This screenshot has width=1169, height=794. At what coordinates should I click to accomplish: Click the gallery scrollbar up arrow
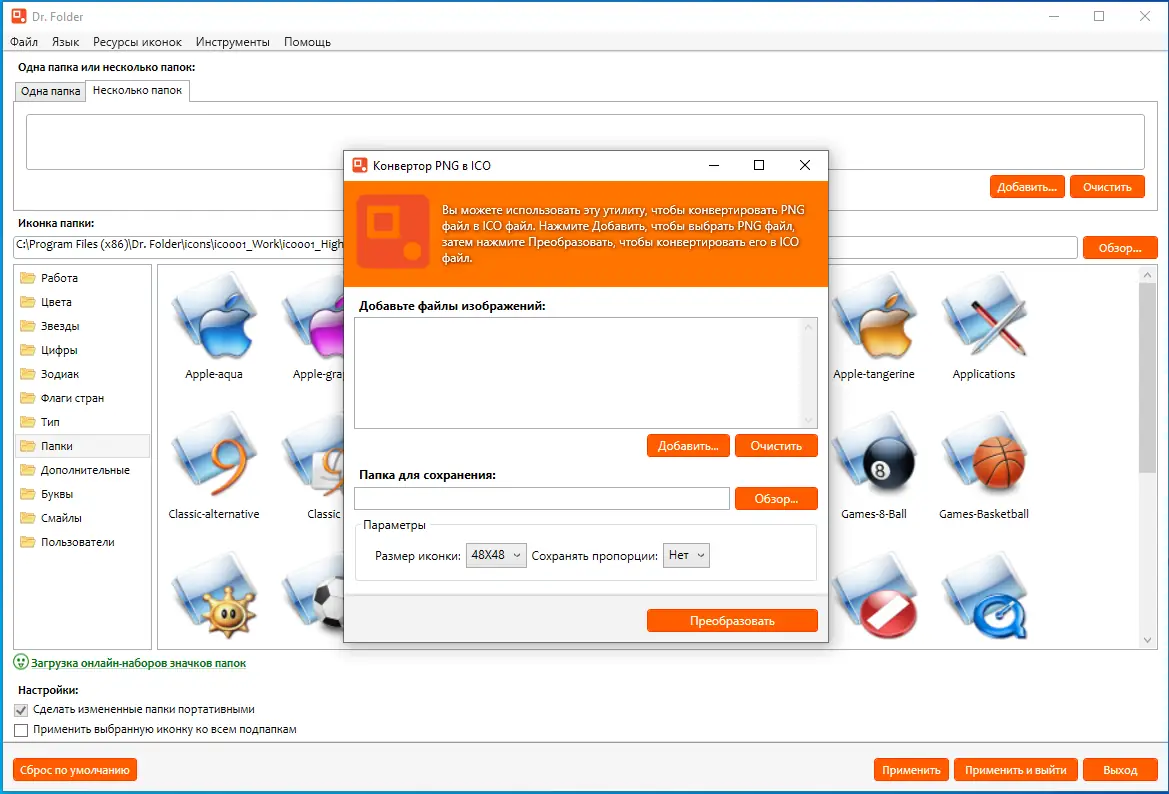coord(1147,274)
